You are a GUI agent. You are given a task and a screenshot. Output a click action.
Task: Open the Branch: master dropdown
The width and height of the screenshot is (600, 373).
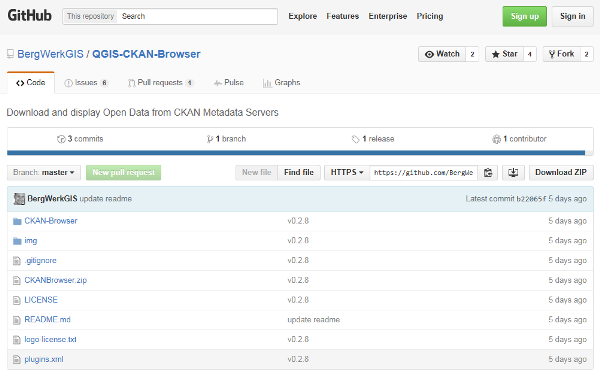point(44,173)
